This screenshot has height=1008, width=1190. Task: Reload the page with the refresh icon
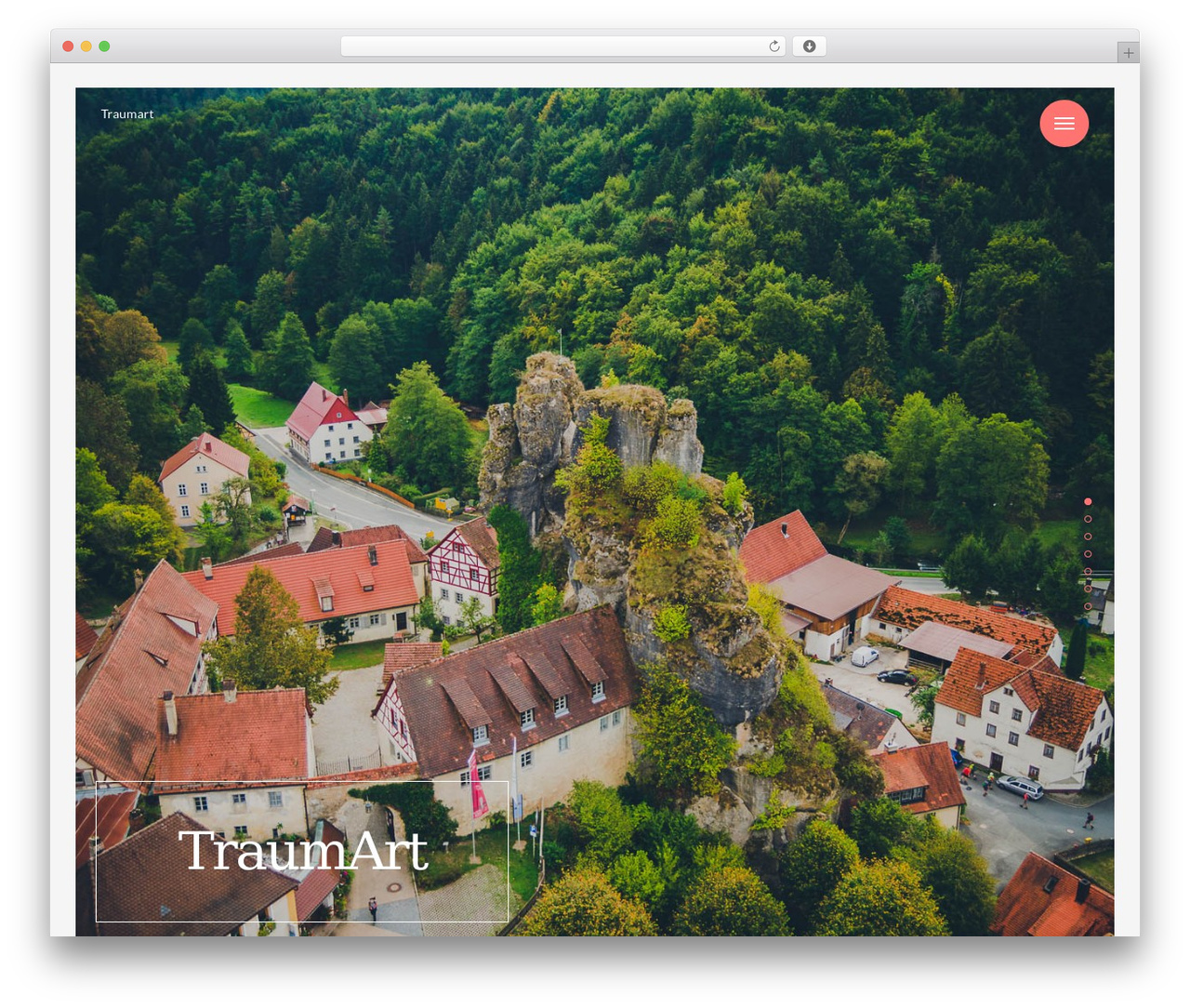pyautogui.click(x=773, y=46)
